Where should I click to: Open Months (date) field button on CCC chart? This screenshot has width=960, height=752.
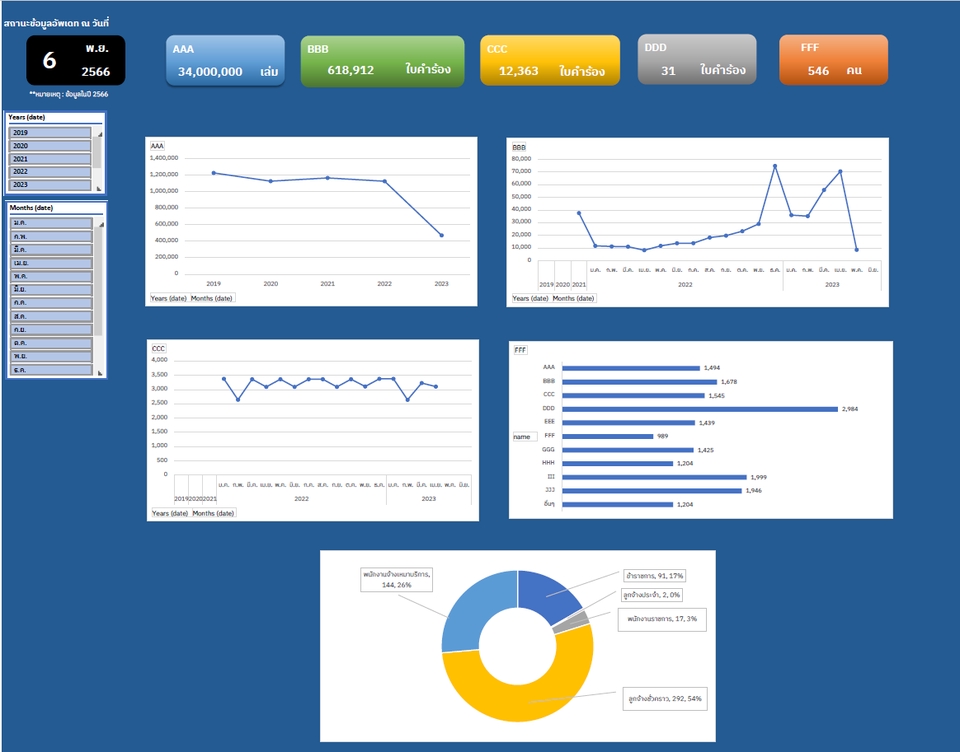pos(213,513)
